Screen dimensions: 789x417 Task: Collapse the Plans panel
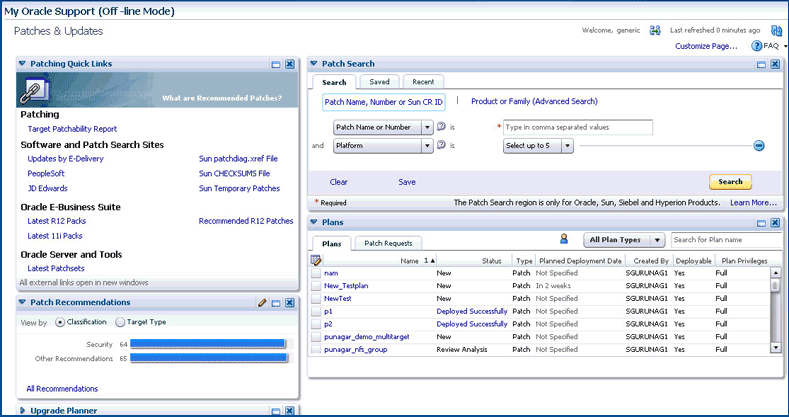[x=313, y=222]
